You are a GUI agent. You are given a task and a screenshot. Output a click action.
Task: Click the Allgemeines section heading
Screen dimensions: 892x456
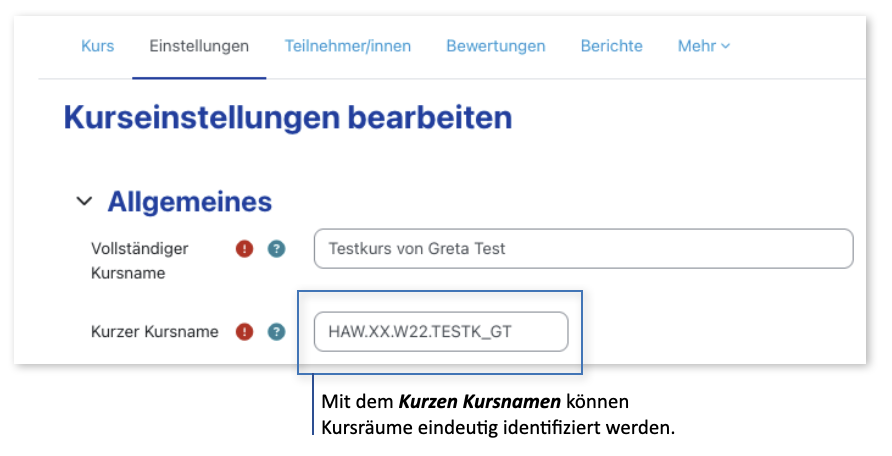tap(189, 202)
